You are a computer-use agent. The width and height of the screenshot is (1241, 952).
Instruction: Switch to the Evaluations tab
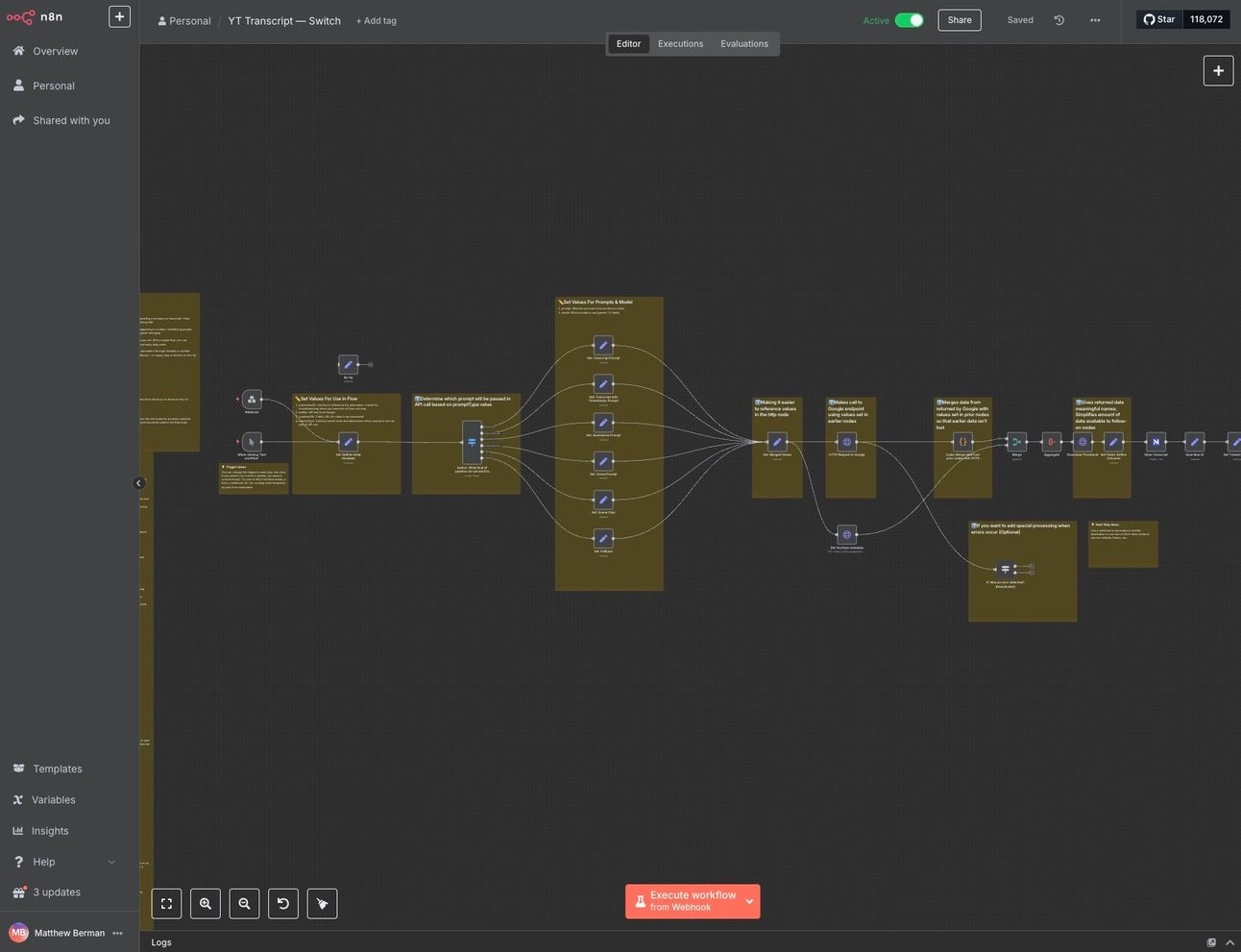point(744,44)
